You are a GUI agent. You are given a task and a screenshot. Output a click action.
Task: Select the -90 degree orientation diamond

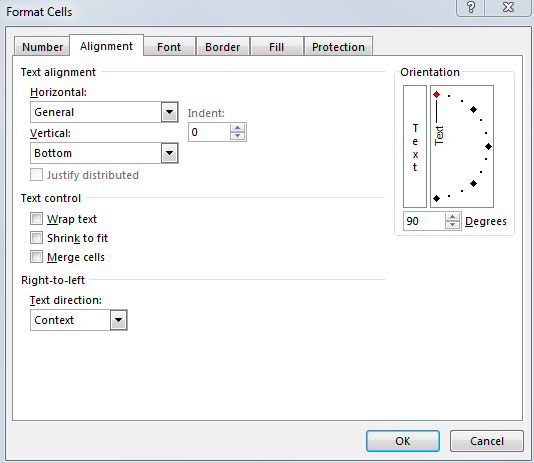437,198
